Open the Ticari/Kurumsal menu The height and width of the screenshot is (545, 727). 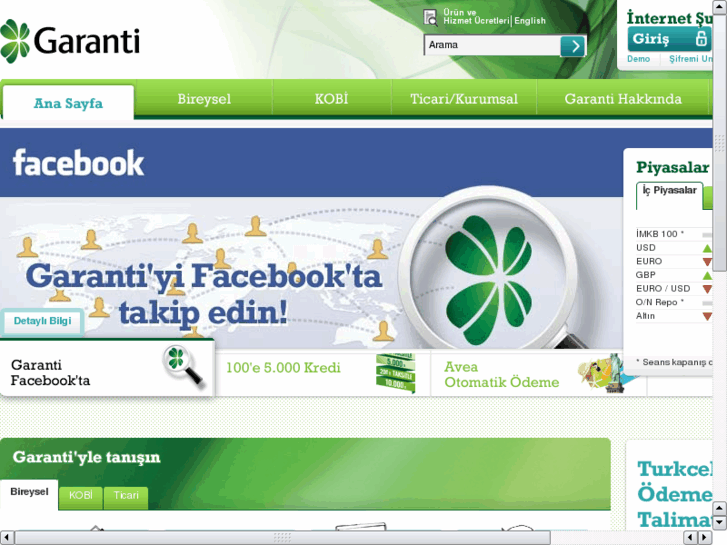[x=464, y=99]
